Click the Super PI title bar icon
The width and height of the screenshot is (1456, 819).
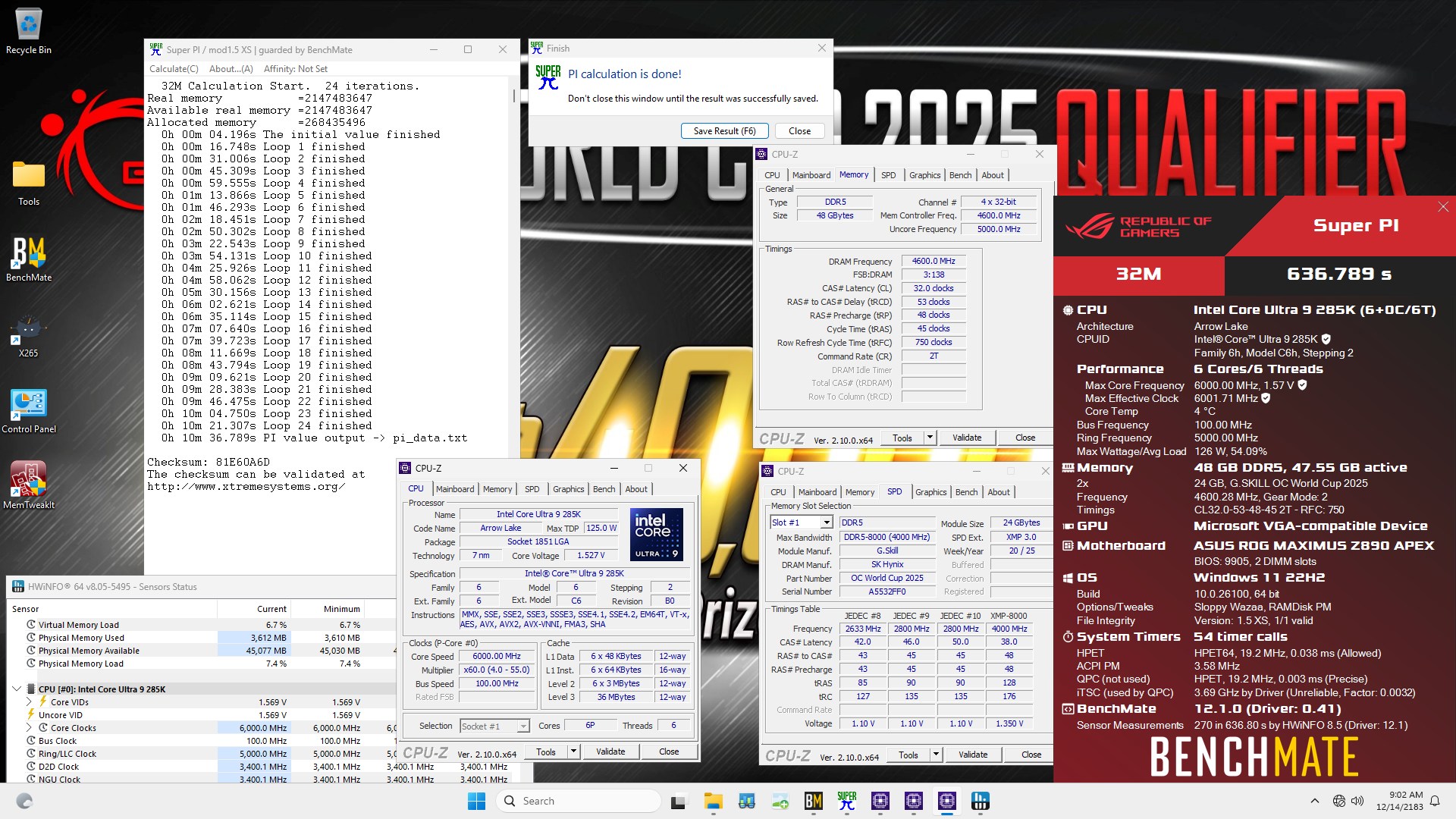(x=156, y=49)
